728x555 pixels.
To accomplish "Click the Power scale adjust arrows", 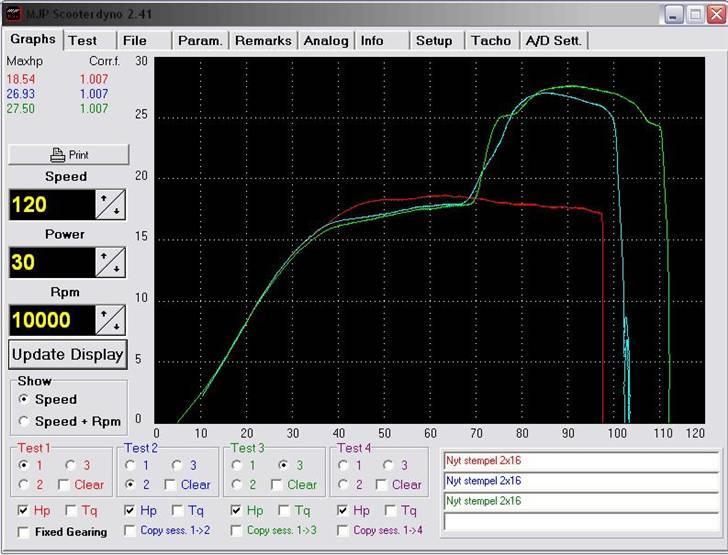I will 110,263.
